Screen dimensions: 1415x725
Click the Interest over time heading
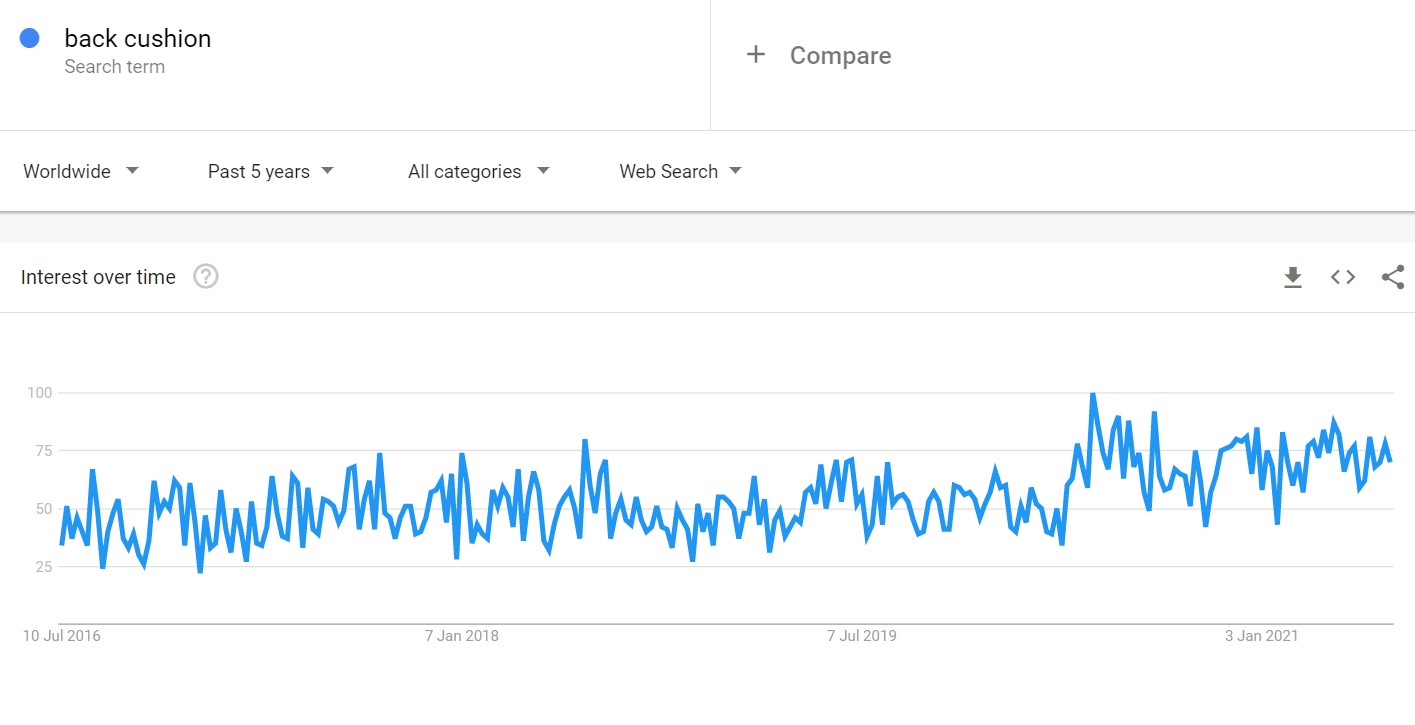click(98, 277)
